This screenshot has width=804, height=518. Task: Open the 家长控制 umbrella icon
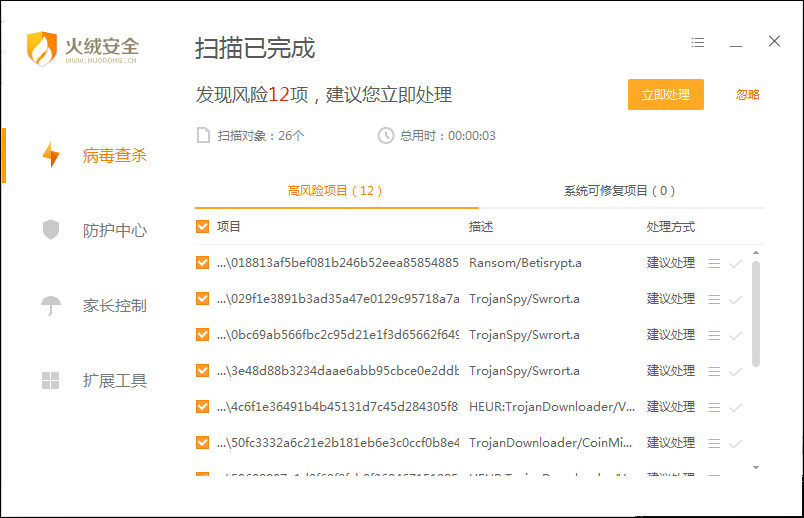tap(51, 306)
